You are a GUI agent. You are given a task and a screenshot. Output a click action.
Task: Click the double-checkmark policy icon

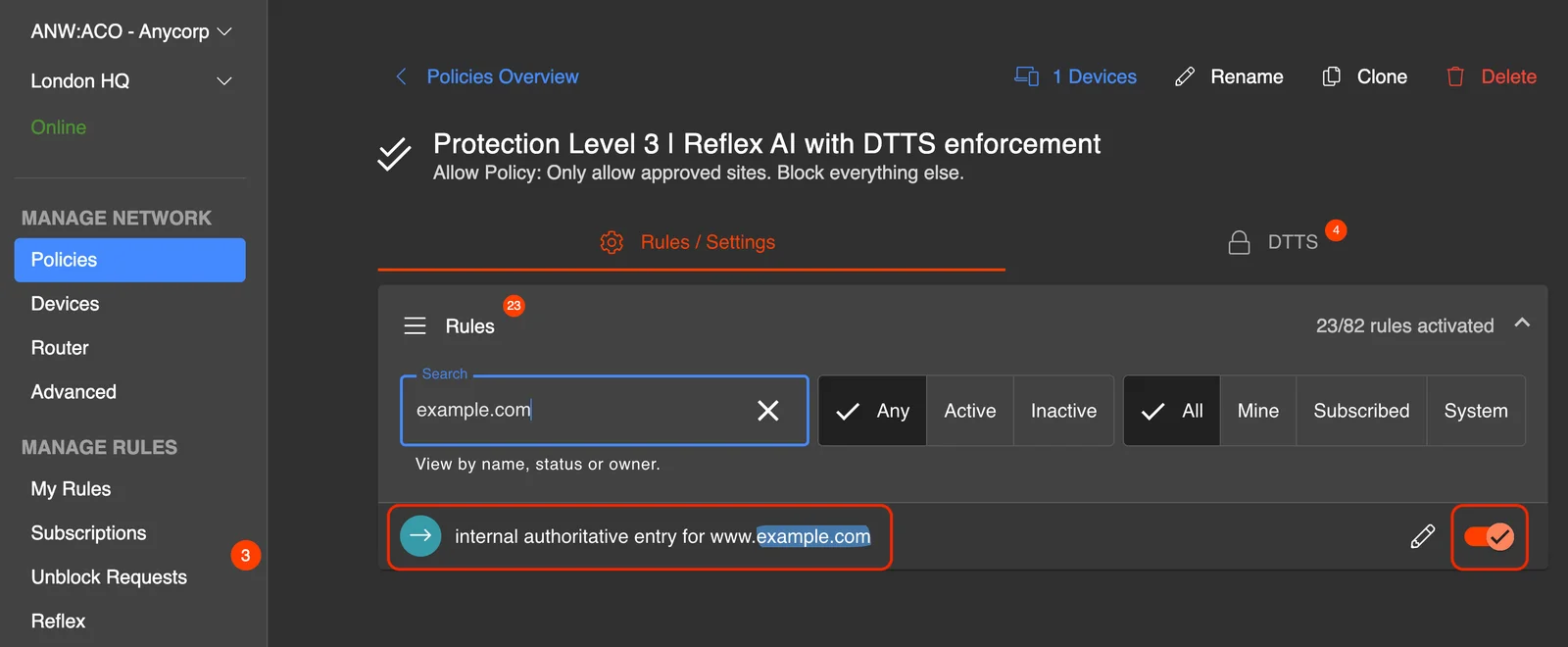pyautogui.click(x=394, y=154)
